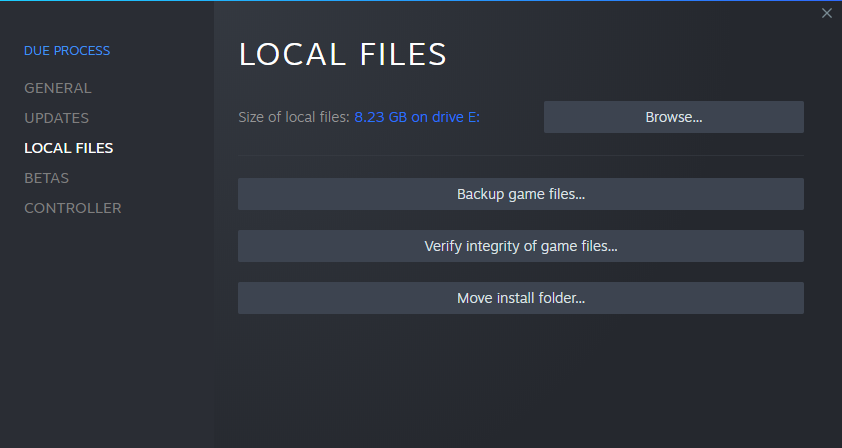
Task: Click the DUE PROCESS game title
Action: coord(67,51)
